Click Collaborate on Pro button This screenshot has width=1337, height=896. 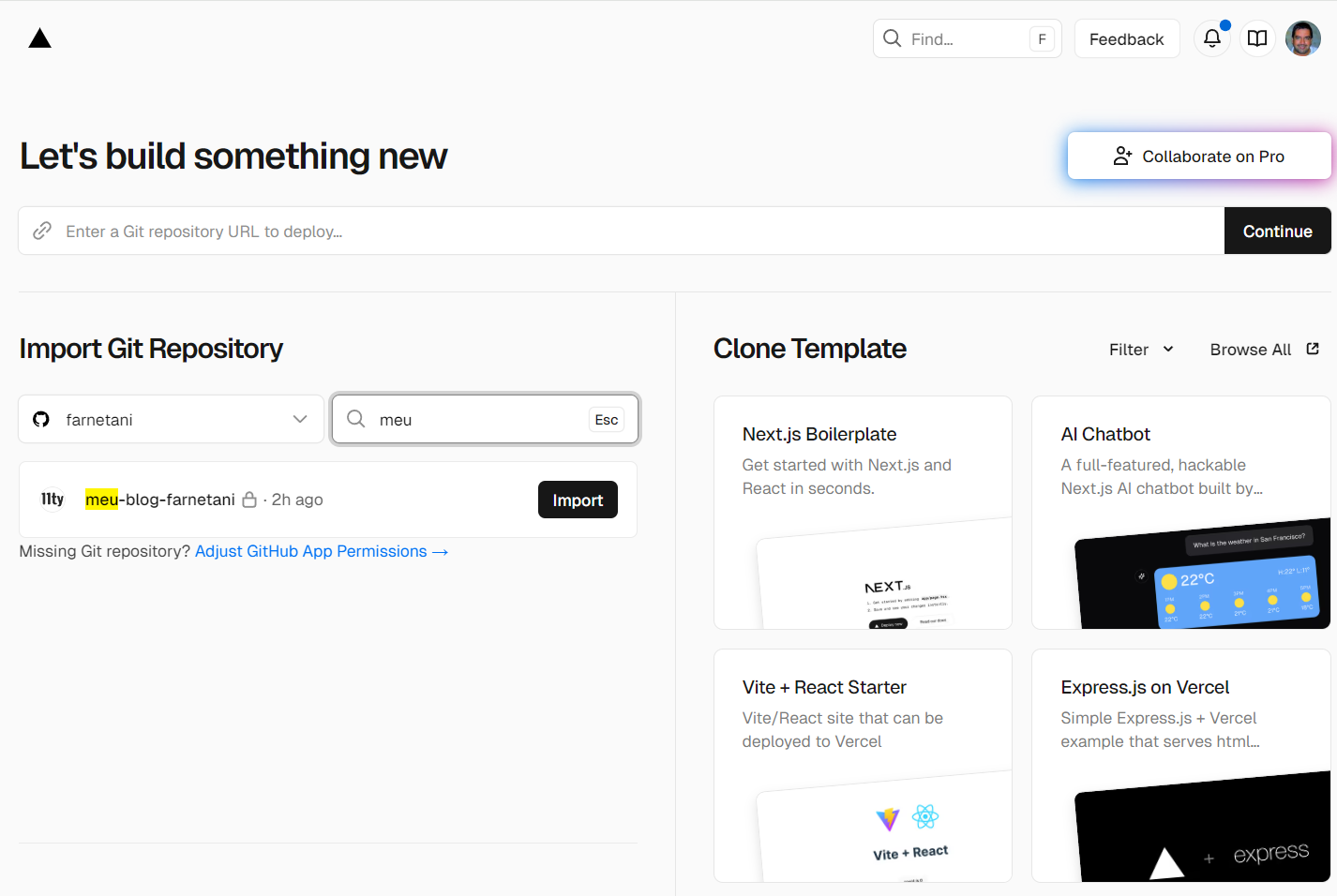coord(1198,156)
